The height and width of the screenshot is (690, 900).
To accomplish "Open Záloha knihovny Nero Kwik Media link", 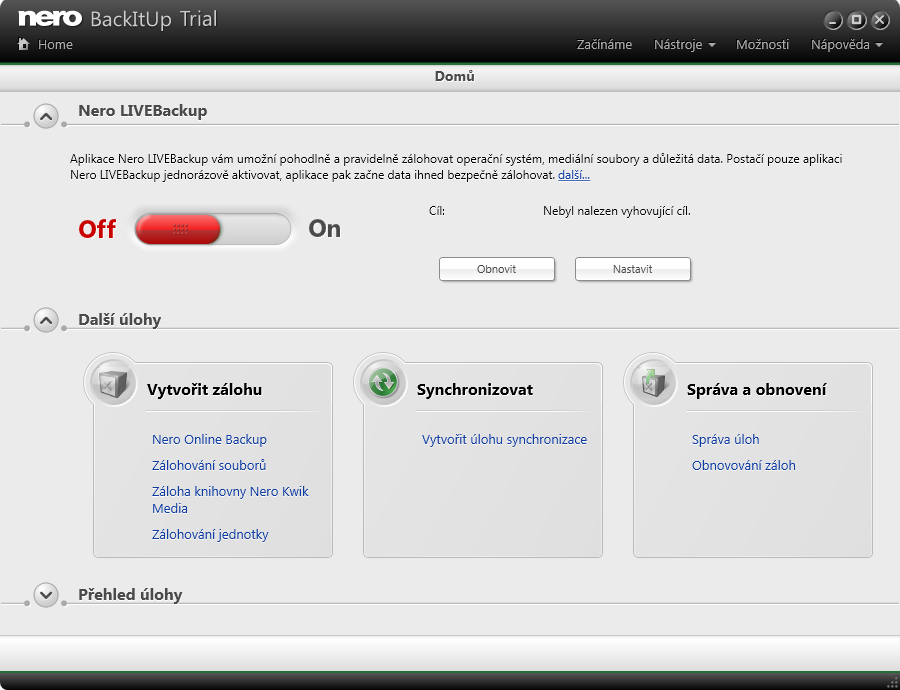I will (x=230, y=499).
